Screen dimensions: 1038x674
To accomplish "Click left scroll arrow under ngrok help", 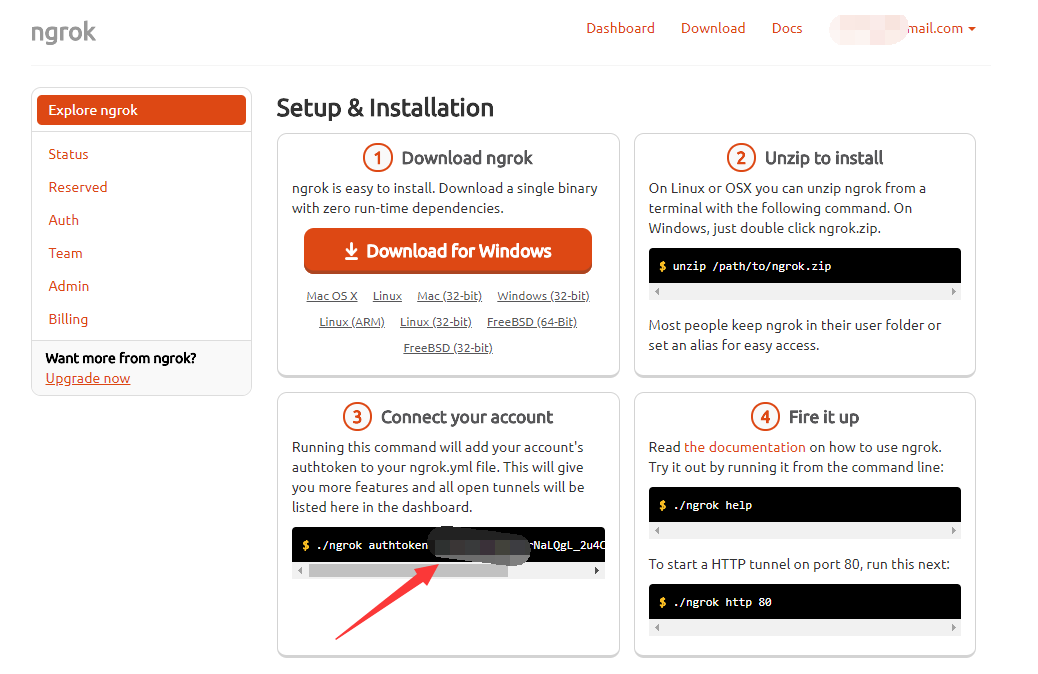I will (x=657, y=530).
